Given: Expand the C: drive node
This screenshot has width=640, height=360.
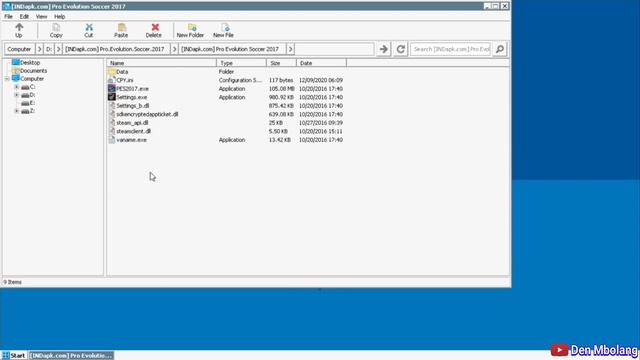Looking at the screenshot, I should point(16,87).
